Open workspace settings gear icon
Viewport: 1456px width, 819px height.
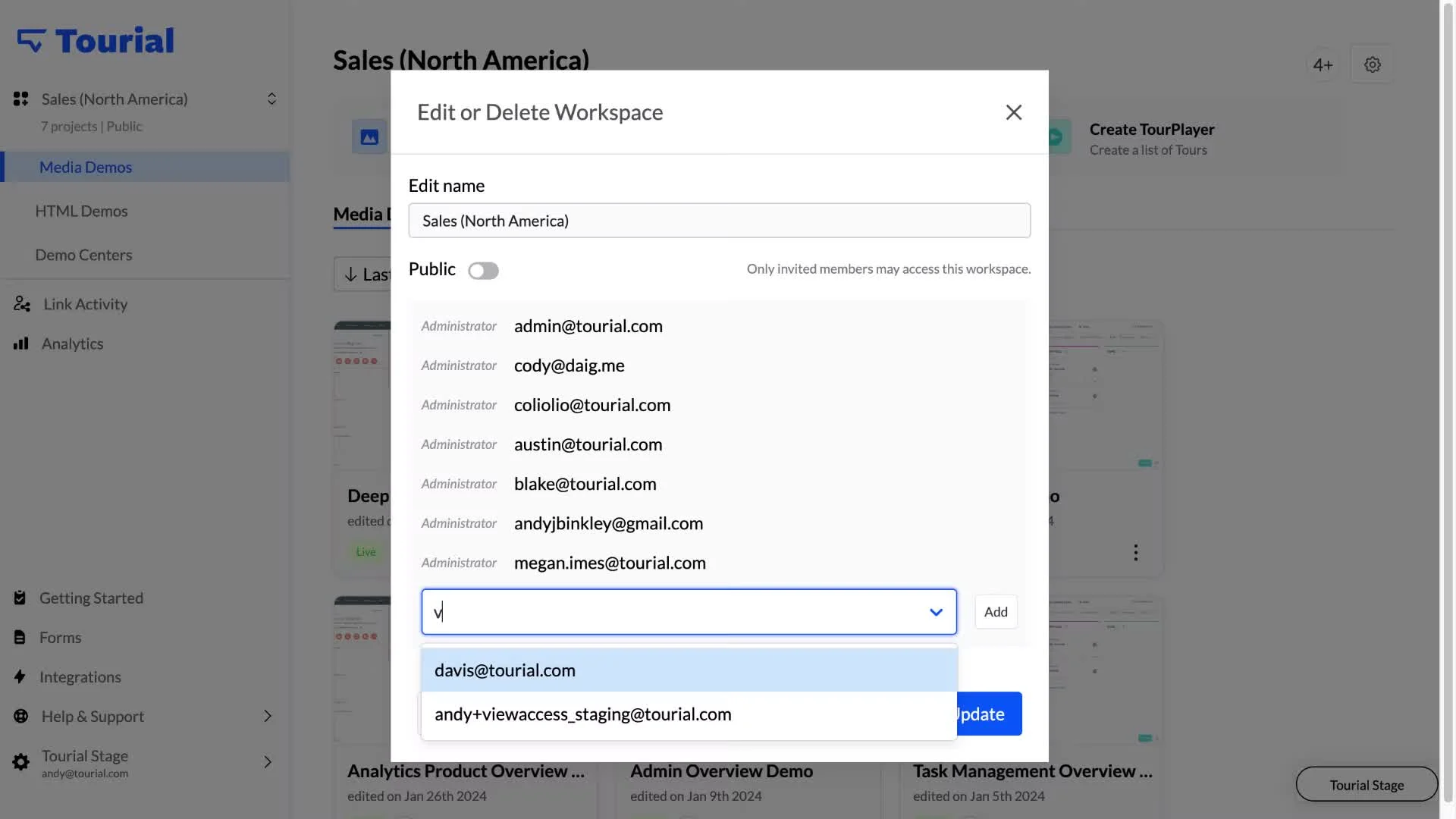(1372, 65)
